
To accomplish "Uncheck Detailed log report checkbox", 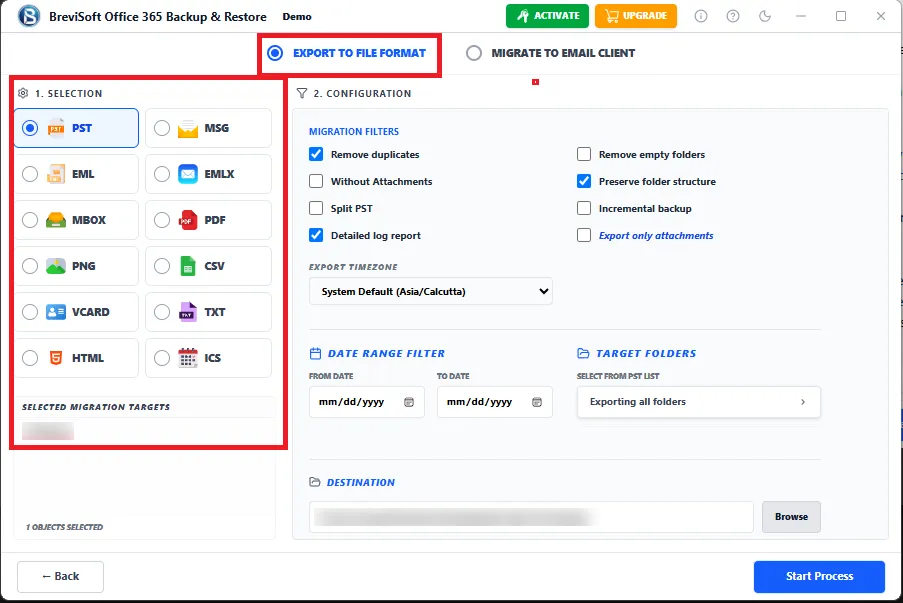I will tap(316, 235).
